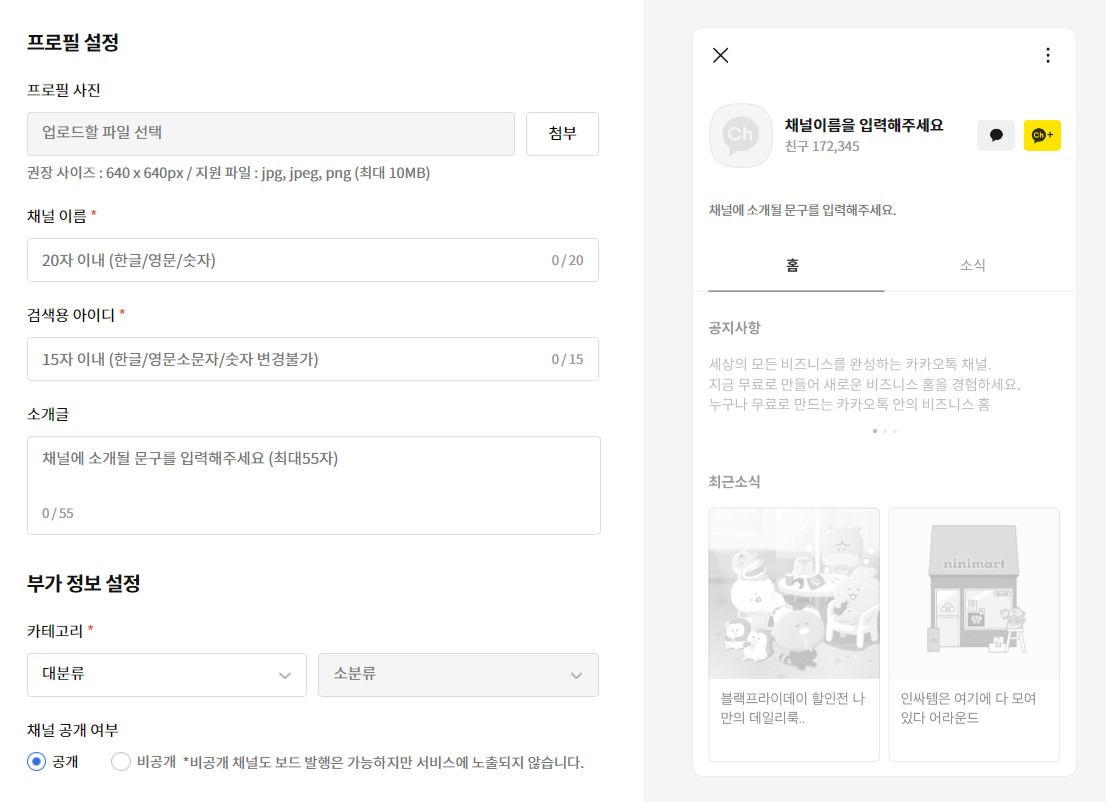The width and height of the screenshot is (1106, 802).
Task: Click the notice carousel pagination dots
Action: coord(885,430)
